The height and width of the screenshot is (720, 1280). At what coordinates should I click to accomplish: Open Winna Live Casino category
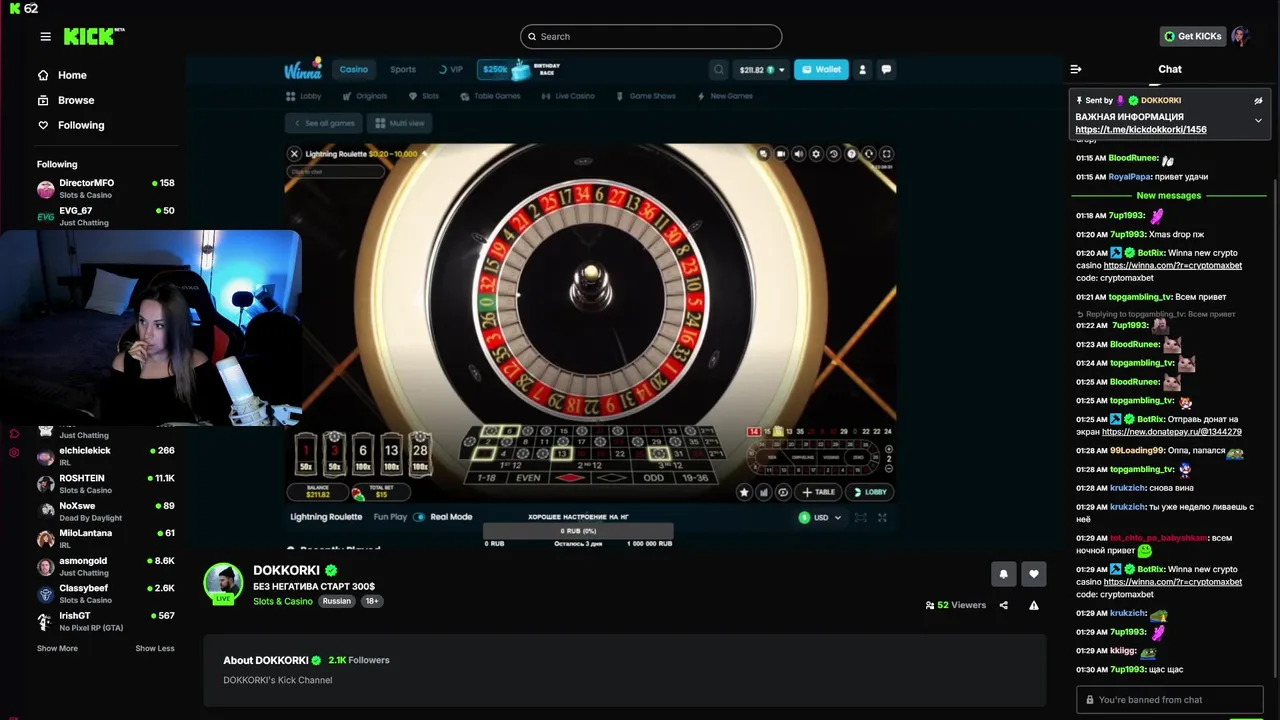coord(568,96)
